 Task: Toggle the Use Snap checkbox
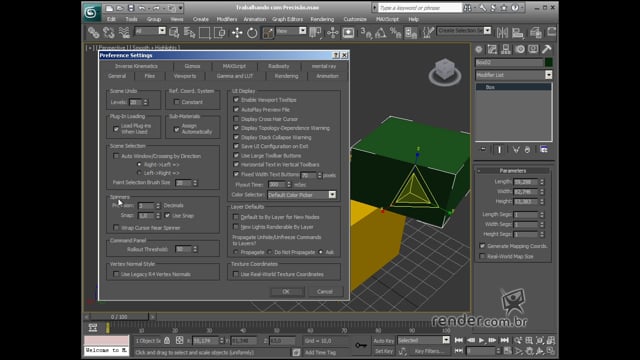pyautogui.click(x=167, y=215)
